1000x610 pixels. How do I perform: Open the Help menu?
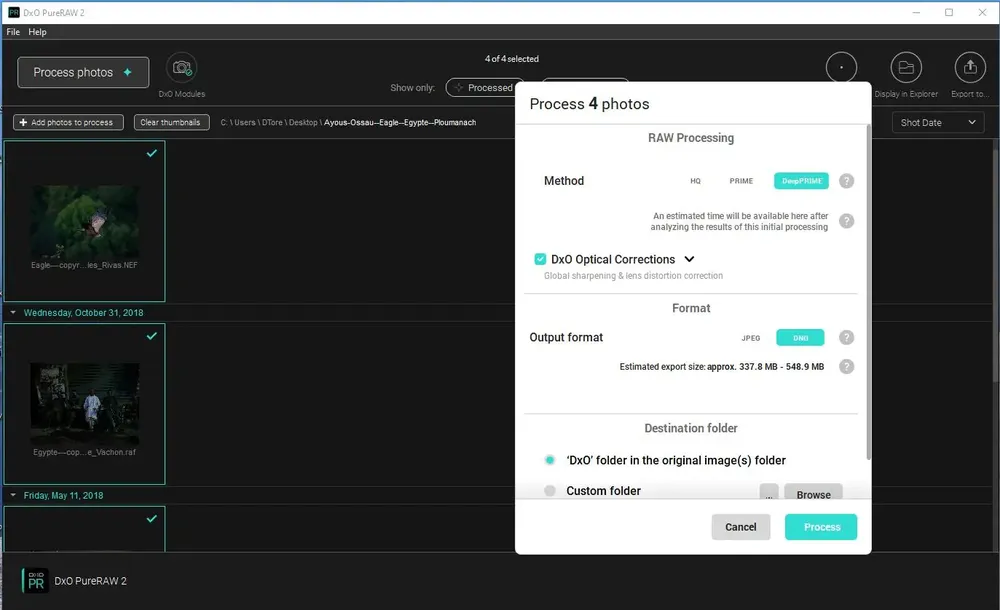37,32
